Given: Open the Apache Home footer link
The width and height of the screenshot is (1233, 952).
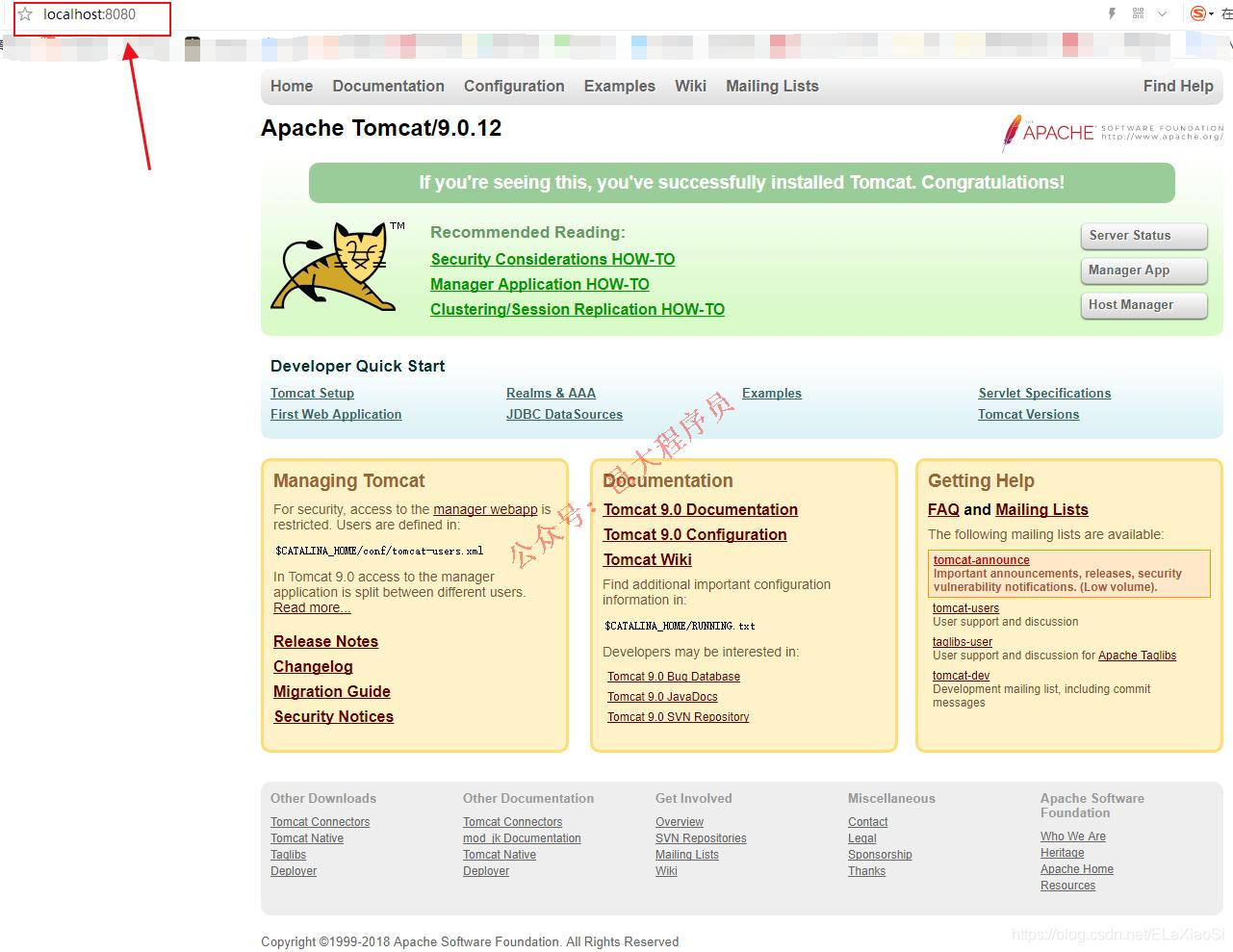Looking at the screenshot, I should [x=1077, y=869].
